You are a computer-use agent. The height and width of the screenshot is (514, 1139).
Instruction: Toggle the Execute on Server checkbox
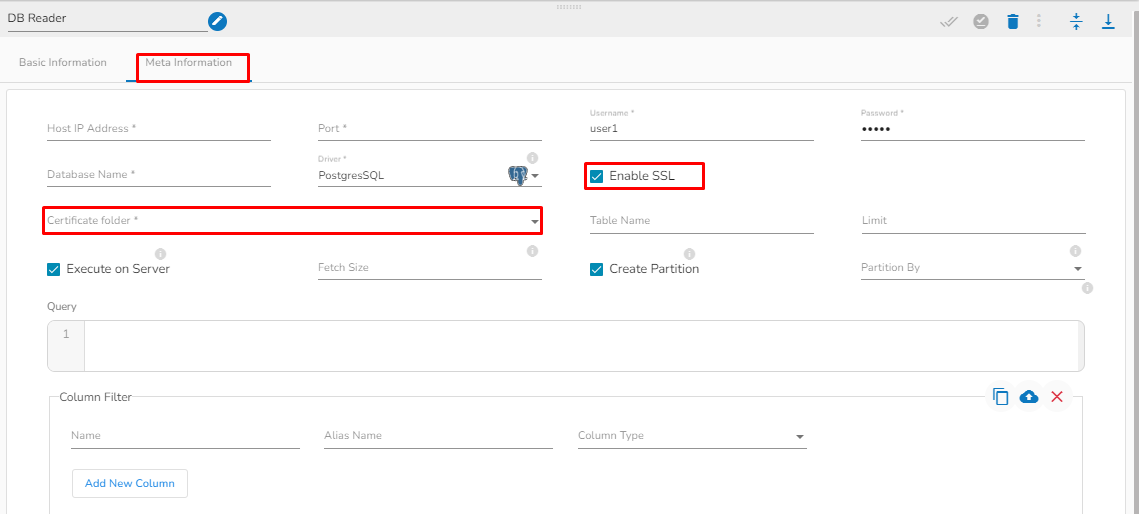[54, 269]
